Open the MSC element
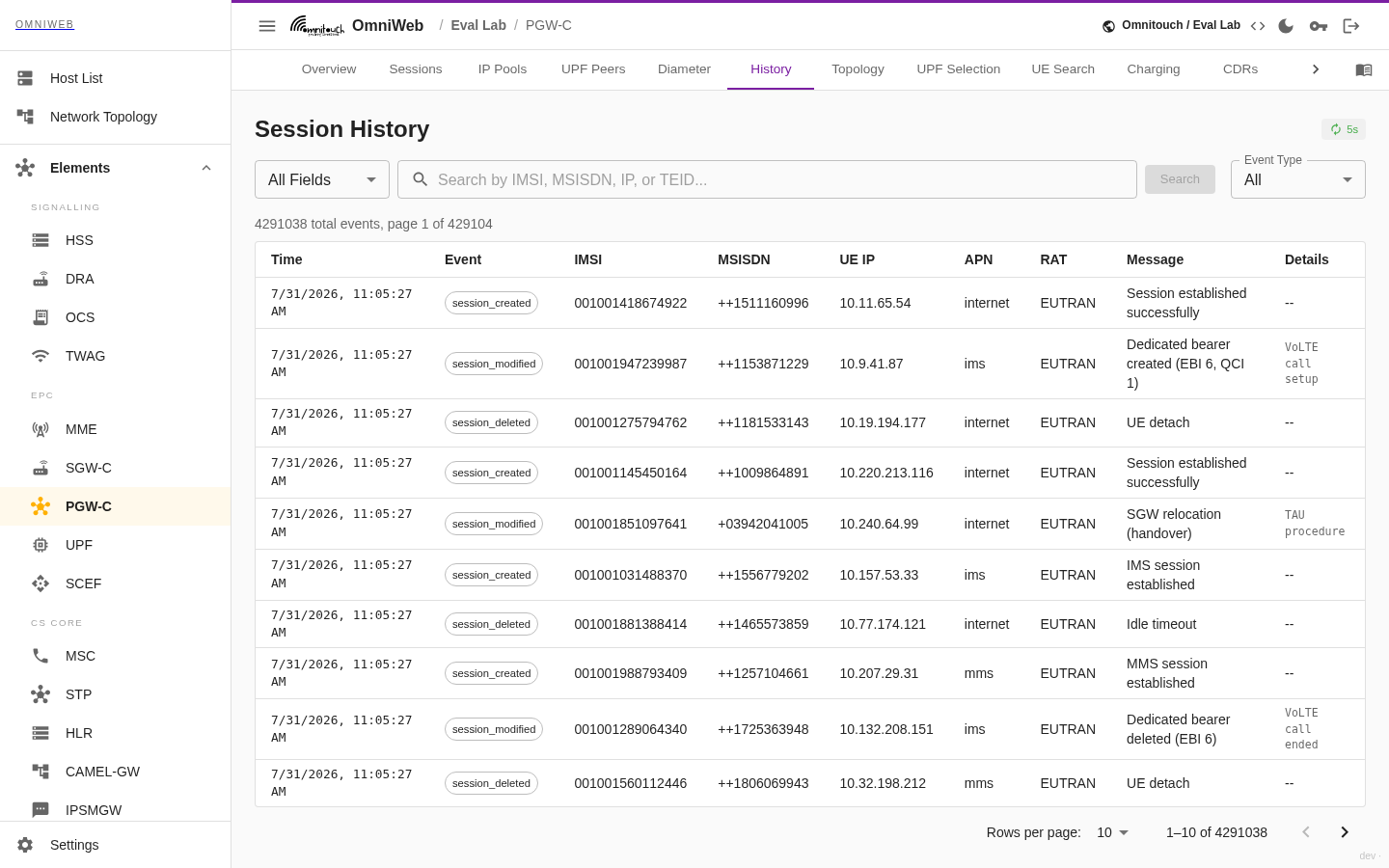The image size is (1389, 868). 116,656
